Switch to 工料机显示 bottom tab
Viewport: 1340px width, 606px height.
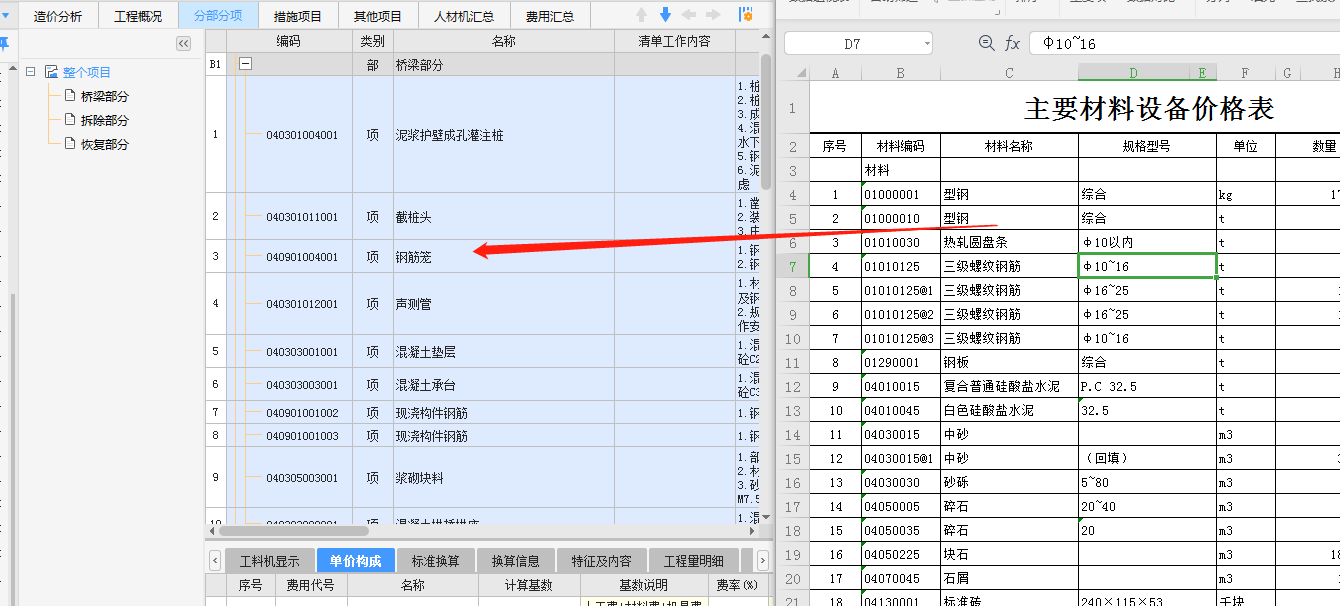click(x=270, y=561)
